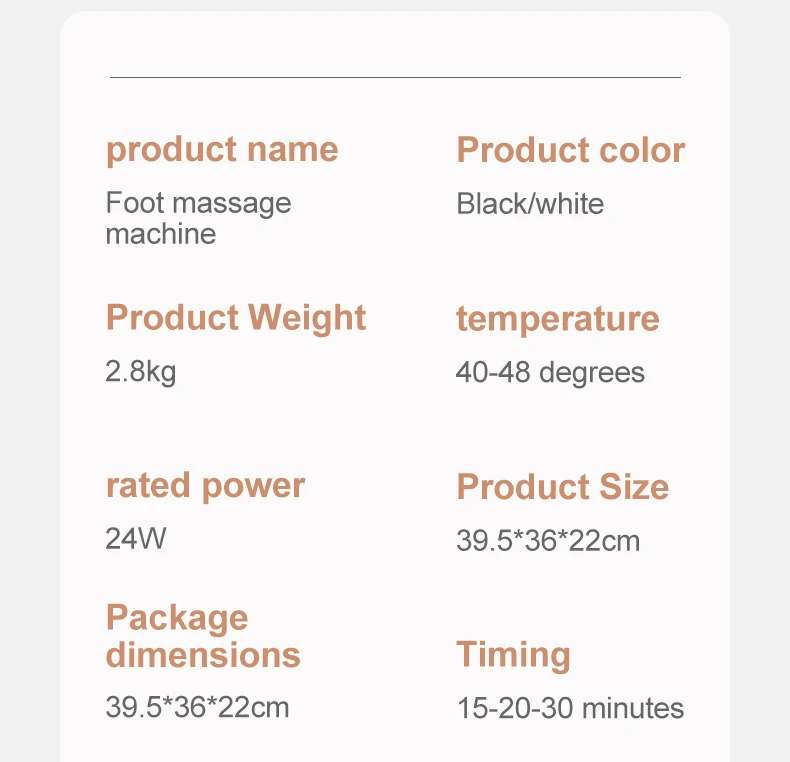Click the word 'dimensions' in the heading

[x=203, y=655]
